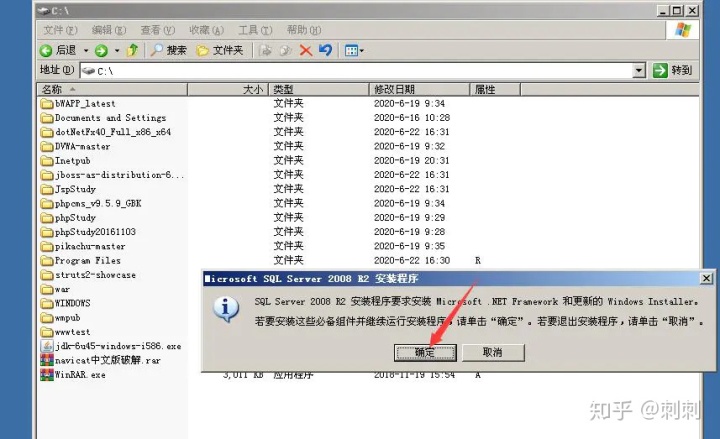Select the phpcms_v9.5.9_GBK folder icon
The width and height of the screenshot is (720, 439).
(47, 203)
